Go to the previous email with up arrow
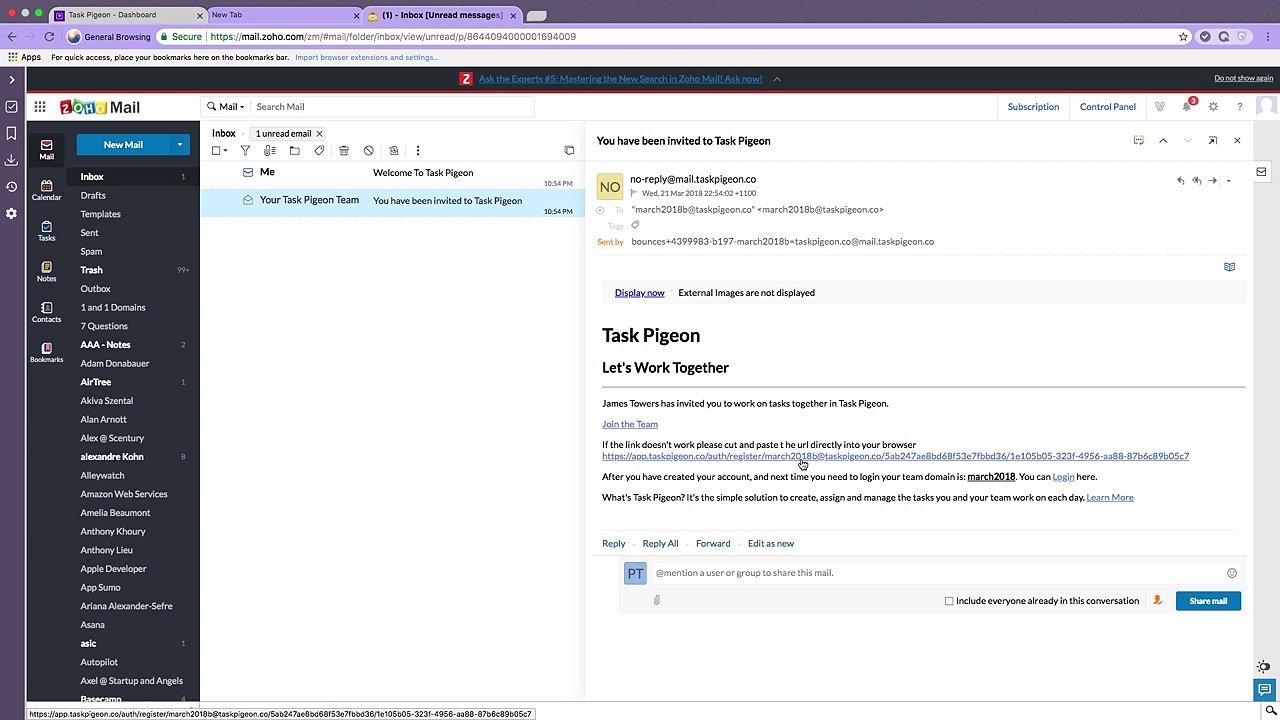 (x=1163, y=141)
